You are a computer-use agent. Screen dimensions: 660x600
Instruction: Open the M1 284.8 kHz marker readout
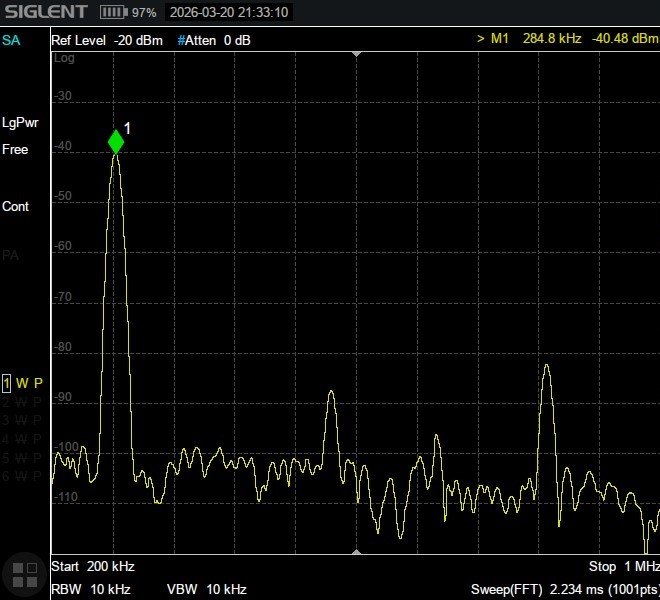[x=568, y=39]
